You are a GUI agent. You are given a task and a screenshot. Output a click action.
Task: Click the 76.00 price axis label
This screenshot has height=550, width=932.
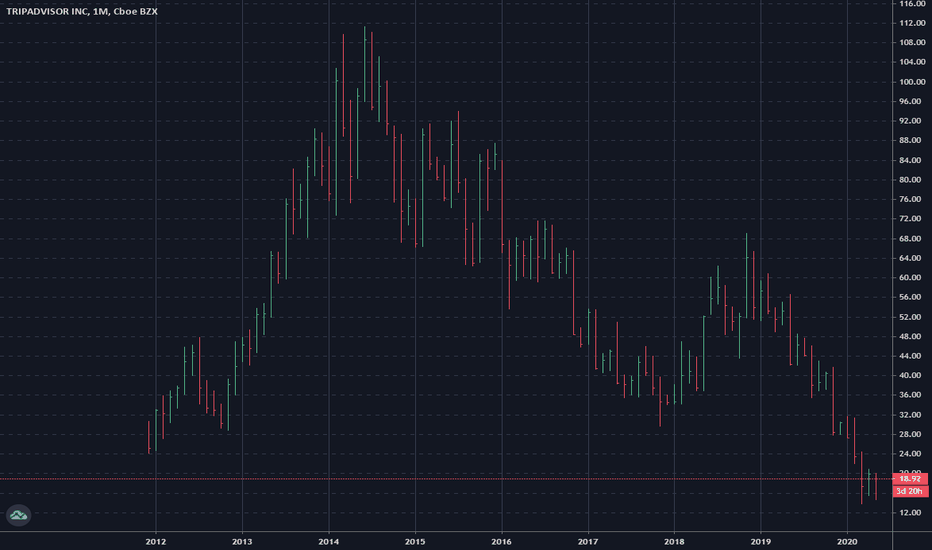[912, 199]
